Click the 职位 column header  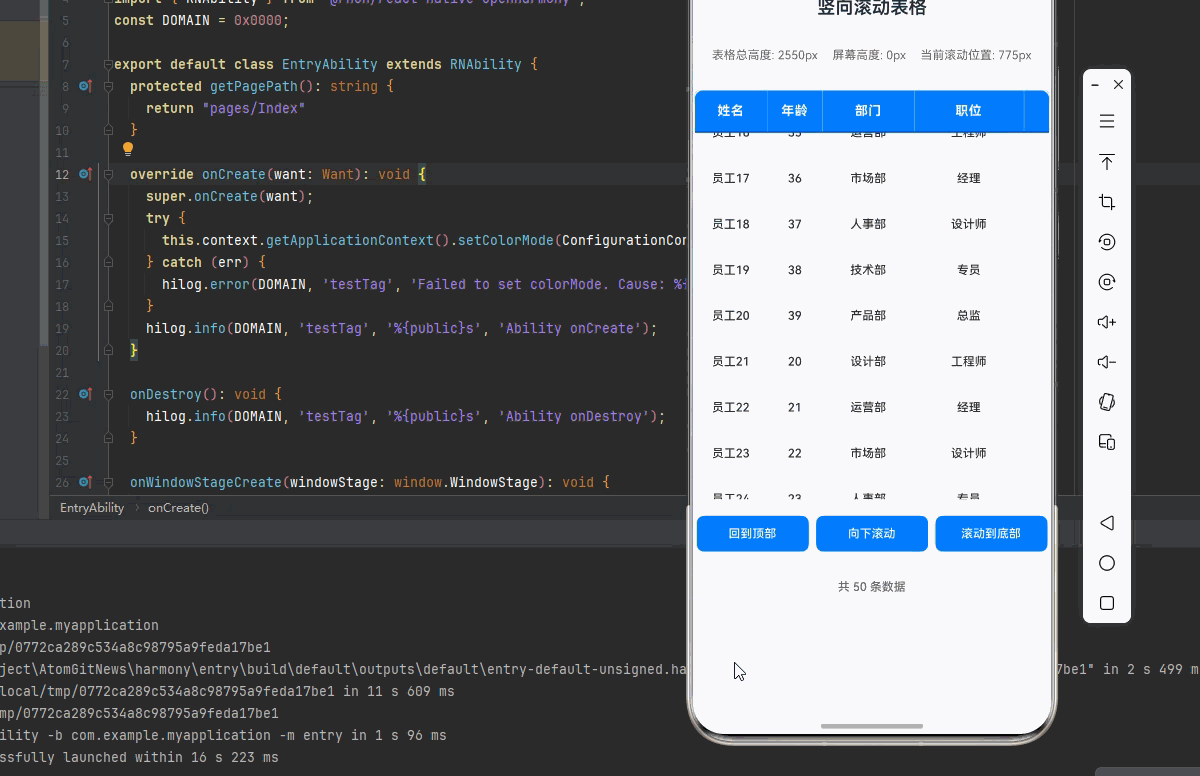[968, 111]
